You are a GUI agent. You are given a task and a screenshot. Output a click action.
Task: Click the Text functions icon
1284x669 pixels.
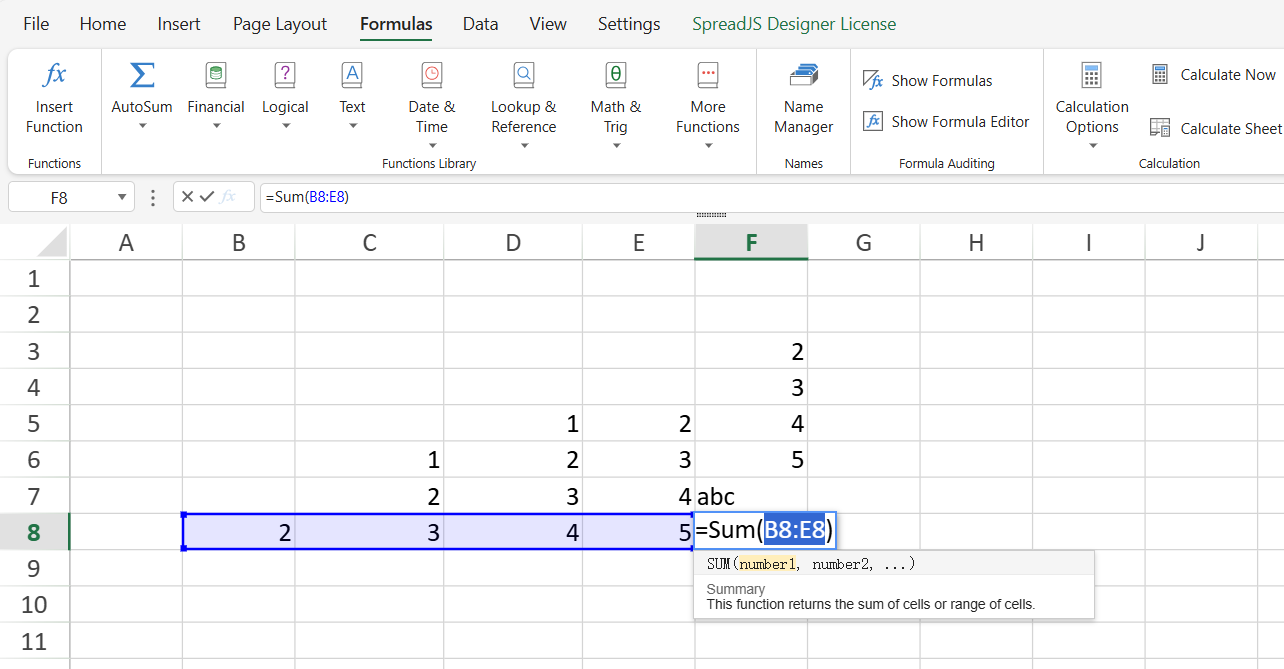352,75
